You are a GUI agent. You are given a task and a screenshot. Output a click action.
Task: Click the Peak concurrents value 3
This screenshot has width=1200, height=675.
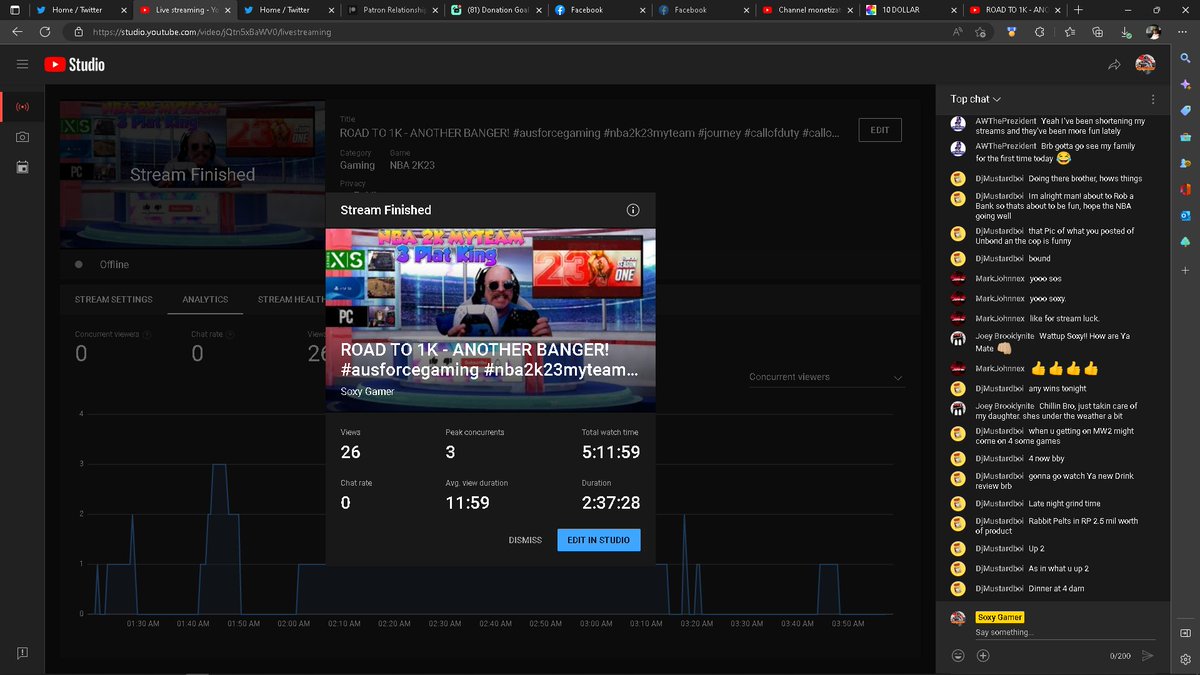pos(450,453)
